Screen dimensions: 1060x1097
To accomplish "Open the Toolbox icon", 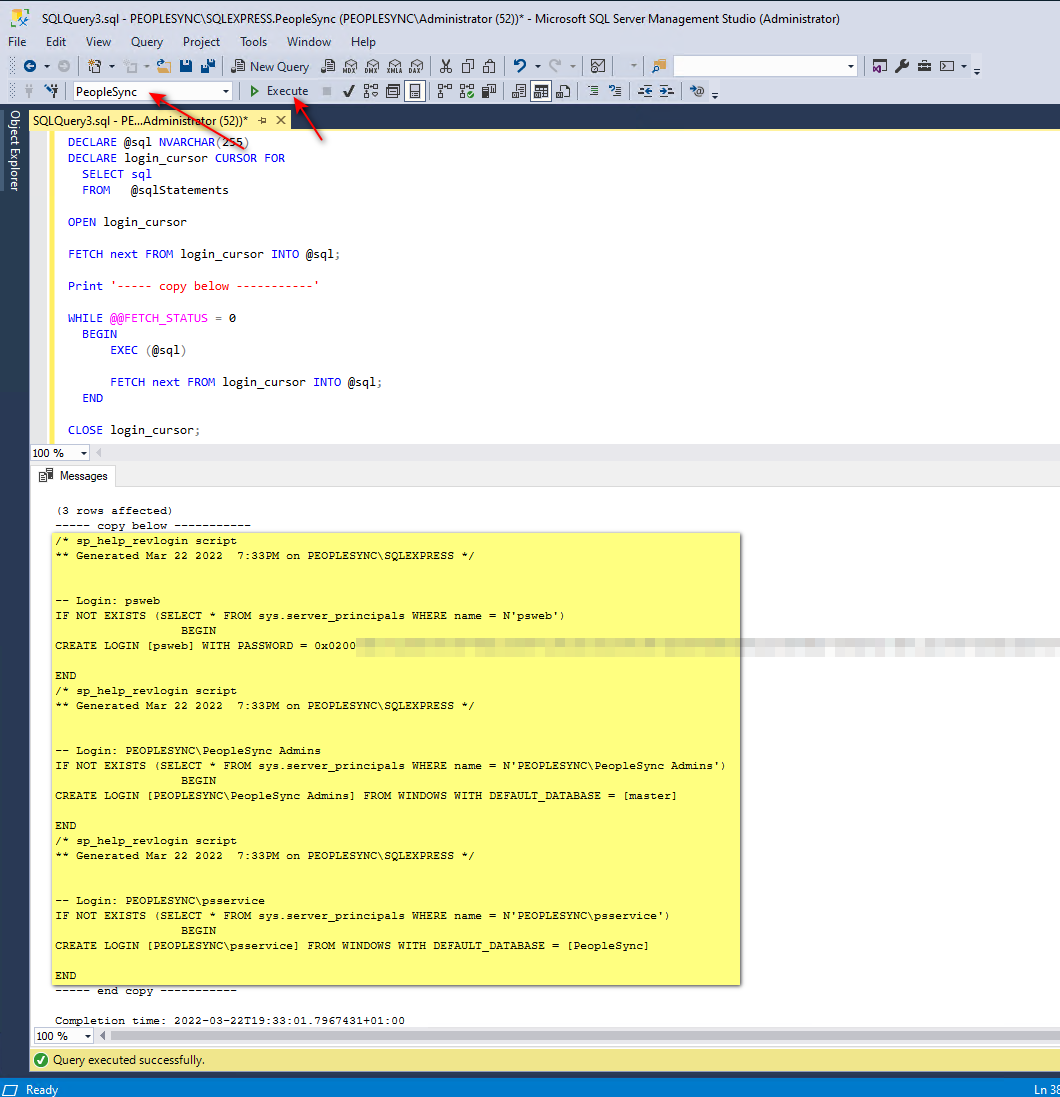I will pos(924,66).
